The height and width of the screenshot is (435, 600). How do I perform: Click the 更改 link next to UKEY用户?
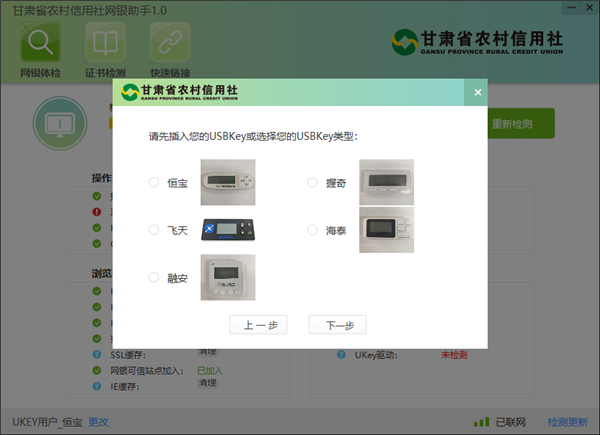98,422
